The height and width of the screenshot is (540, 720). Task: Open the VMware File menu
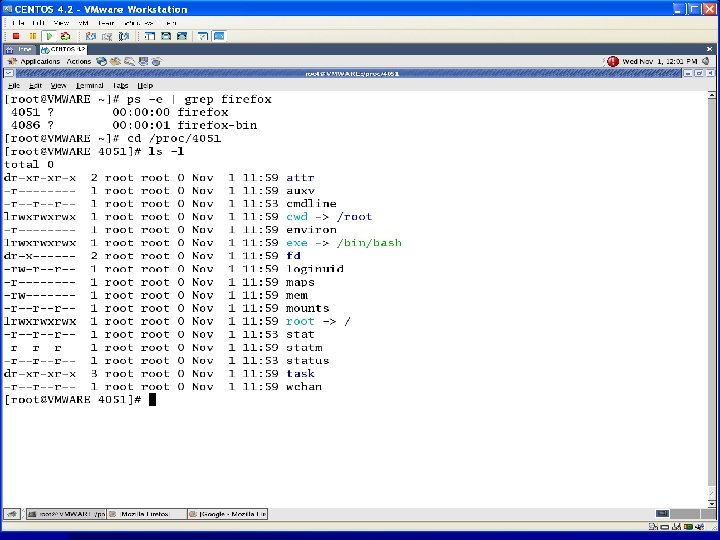pyautogui.click(x=18, y=22)
